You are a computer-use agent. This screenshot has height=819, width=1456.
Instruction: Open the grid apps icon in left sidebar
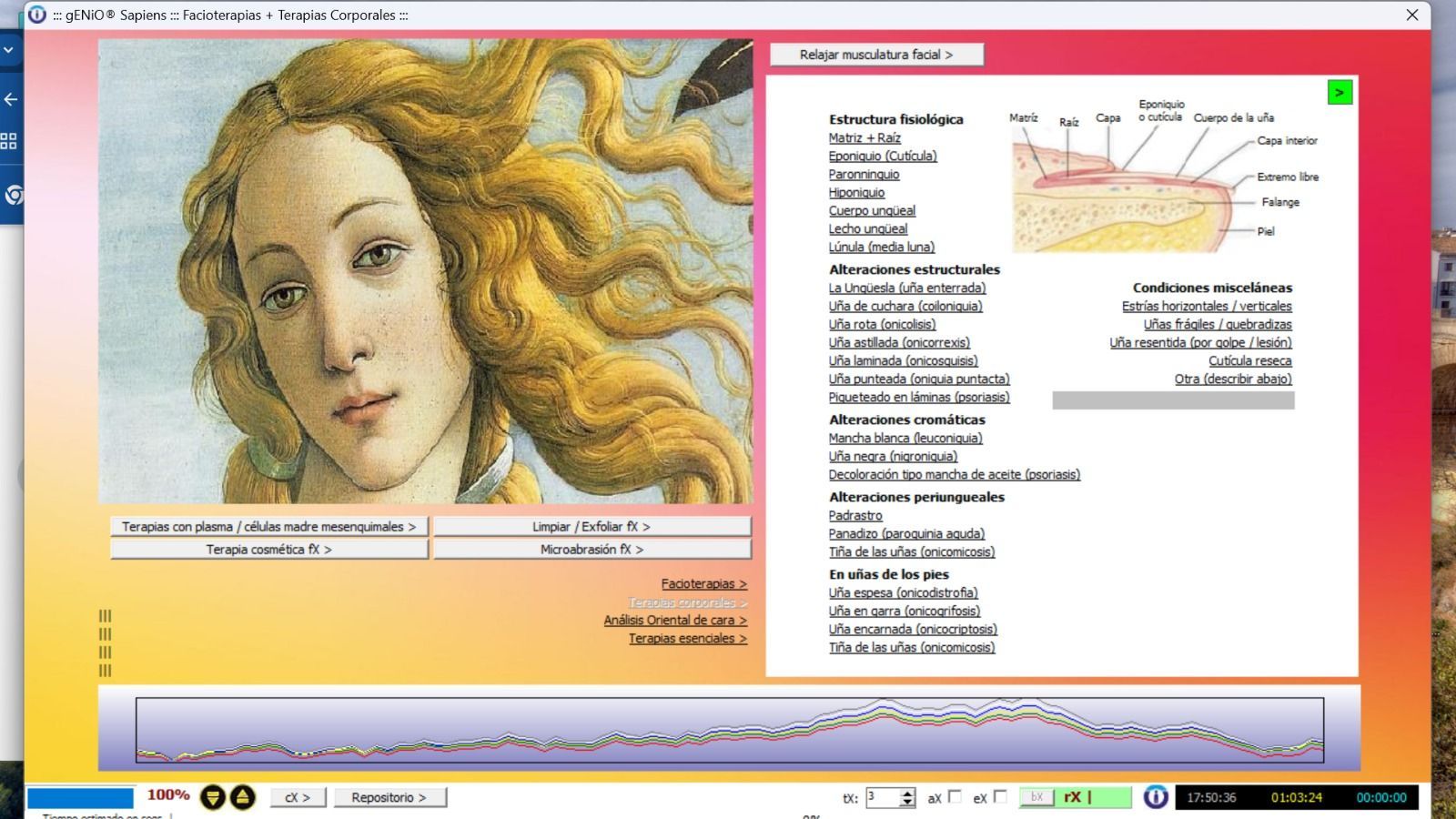click(9, 141)
